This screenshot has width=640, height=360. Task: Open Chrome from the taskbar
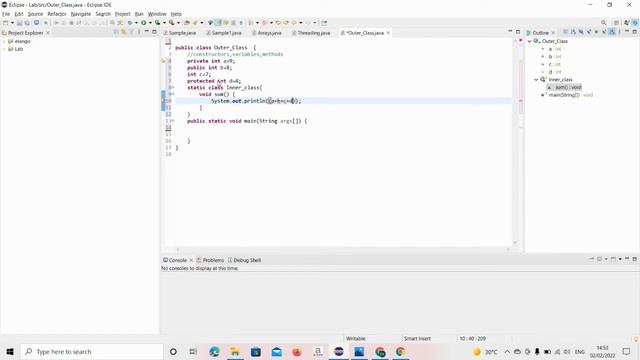point(400,351)
